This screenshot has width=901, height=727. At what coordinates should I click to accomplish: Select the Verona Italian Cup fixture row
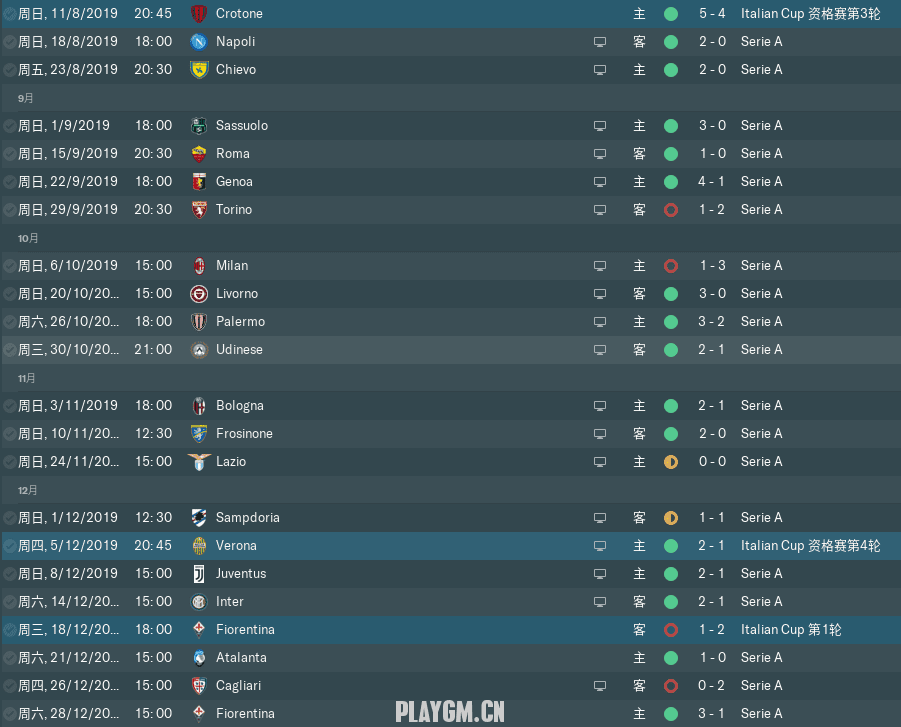pos(450,545)
